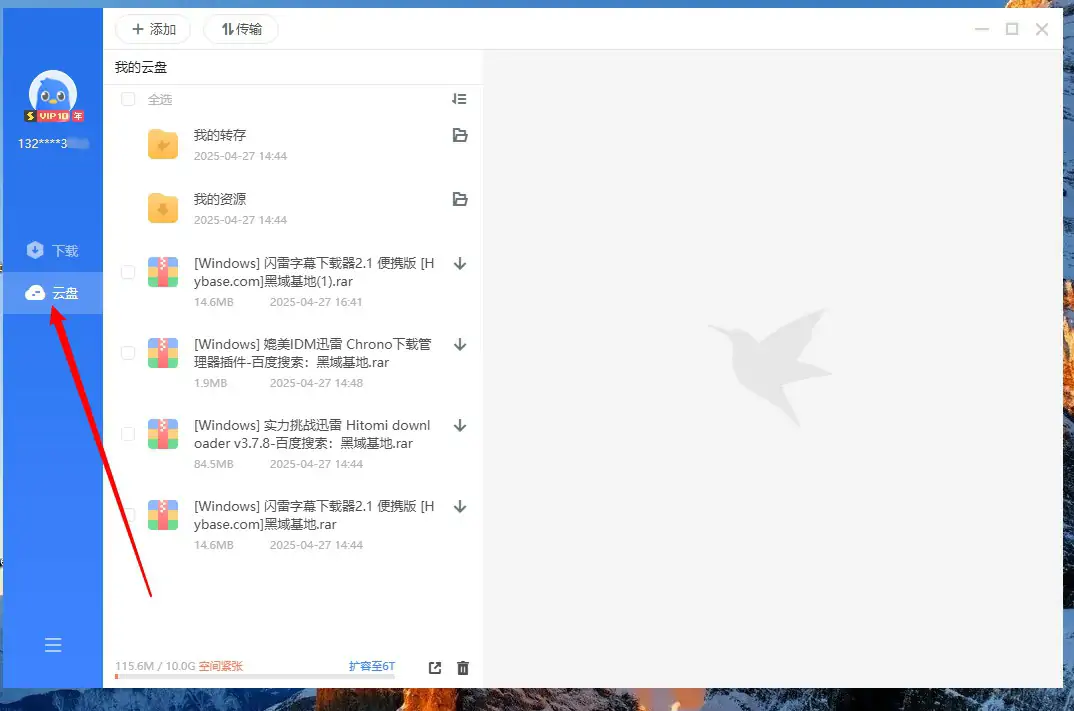Open the 传输 transfer list
The image size is (1074, 711).
pos(241,29)
